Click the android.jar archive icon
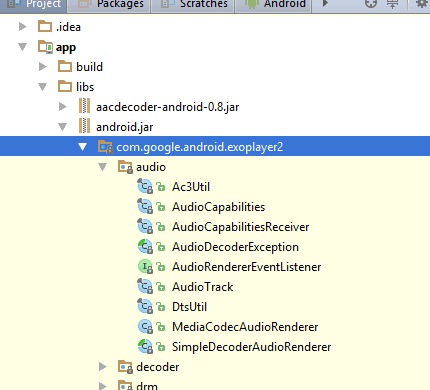The width and height of the screenshot is (430, 390). 85,126
